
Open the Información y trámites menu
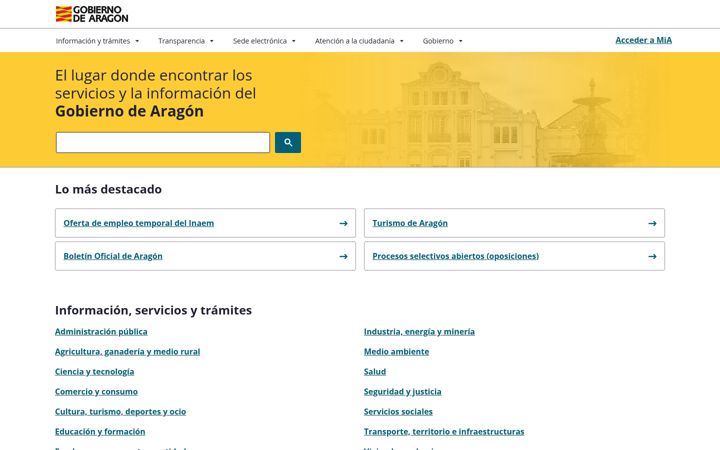click(x=93, y=41)
